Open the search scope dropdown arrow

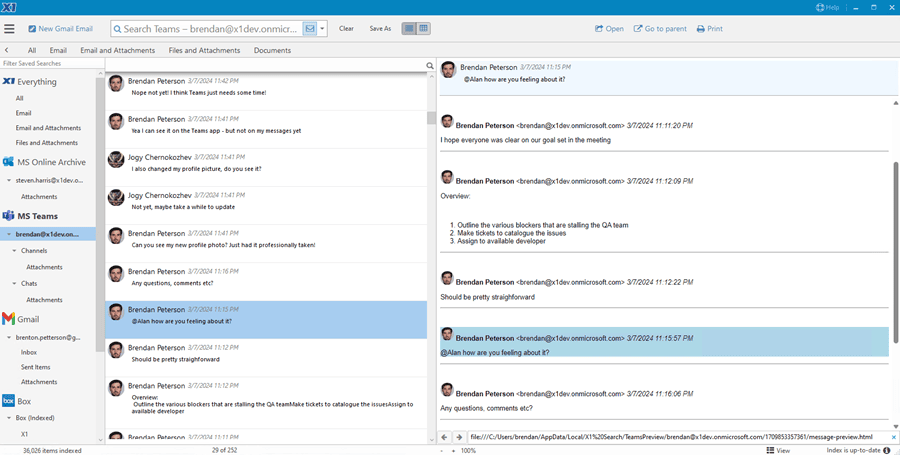click(323, 29)
